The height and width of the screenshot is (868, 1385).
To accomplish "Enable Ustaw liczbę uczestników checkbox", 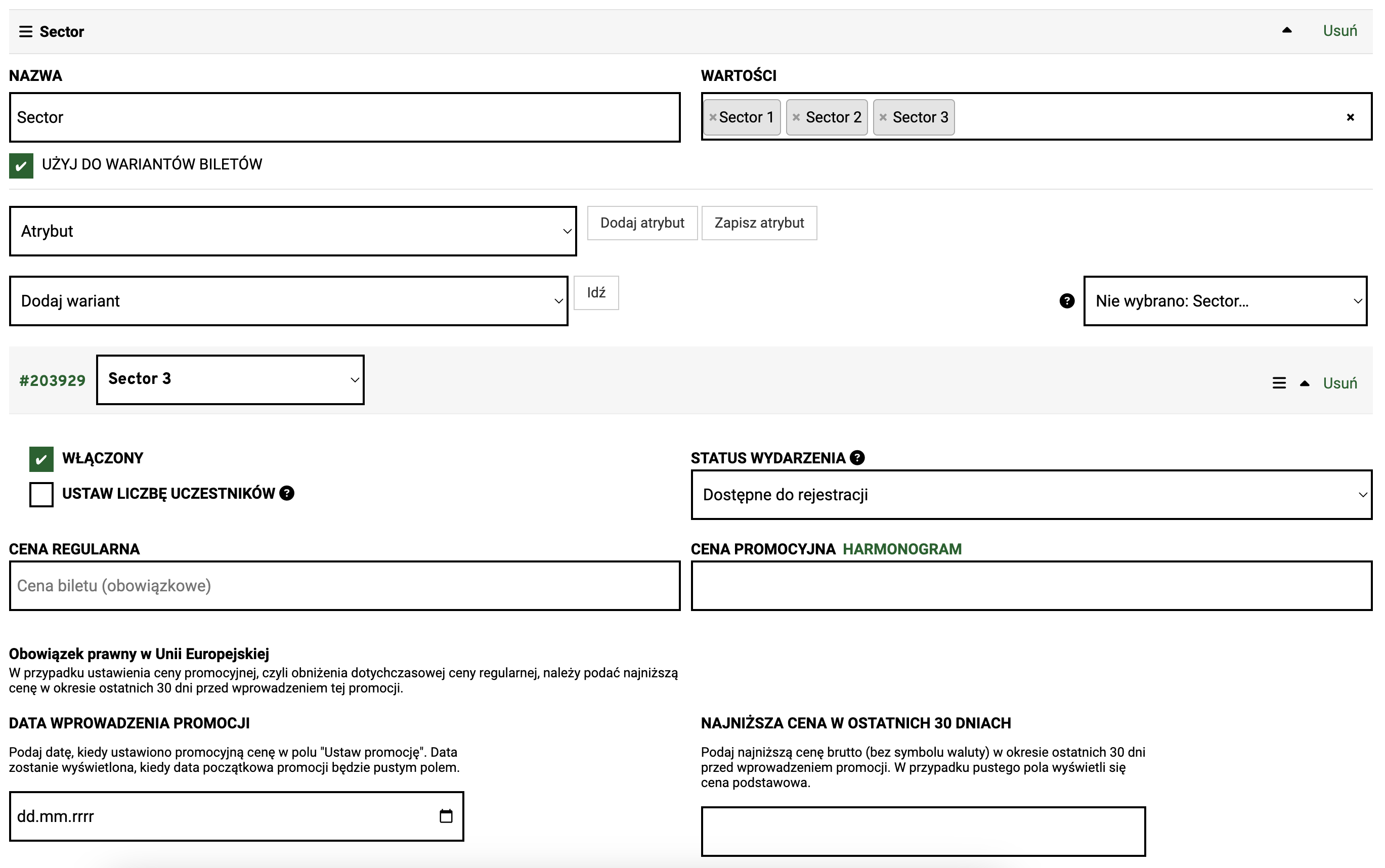I will (x=41, y=494).
